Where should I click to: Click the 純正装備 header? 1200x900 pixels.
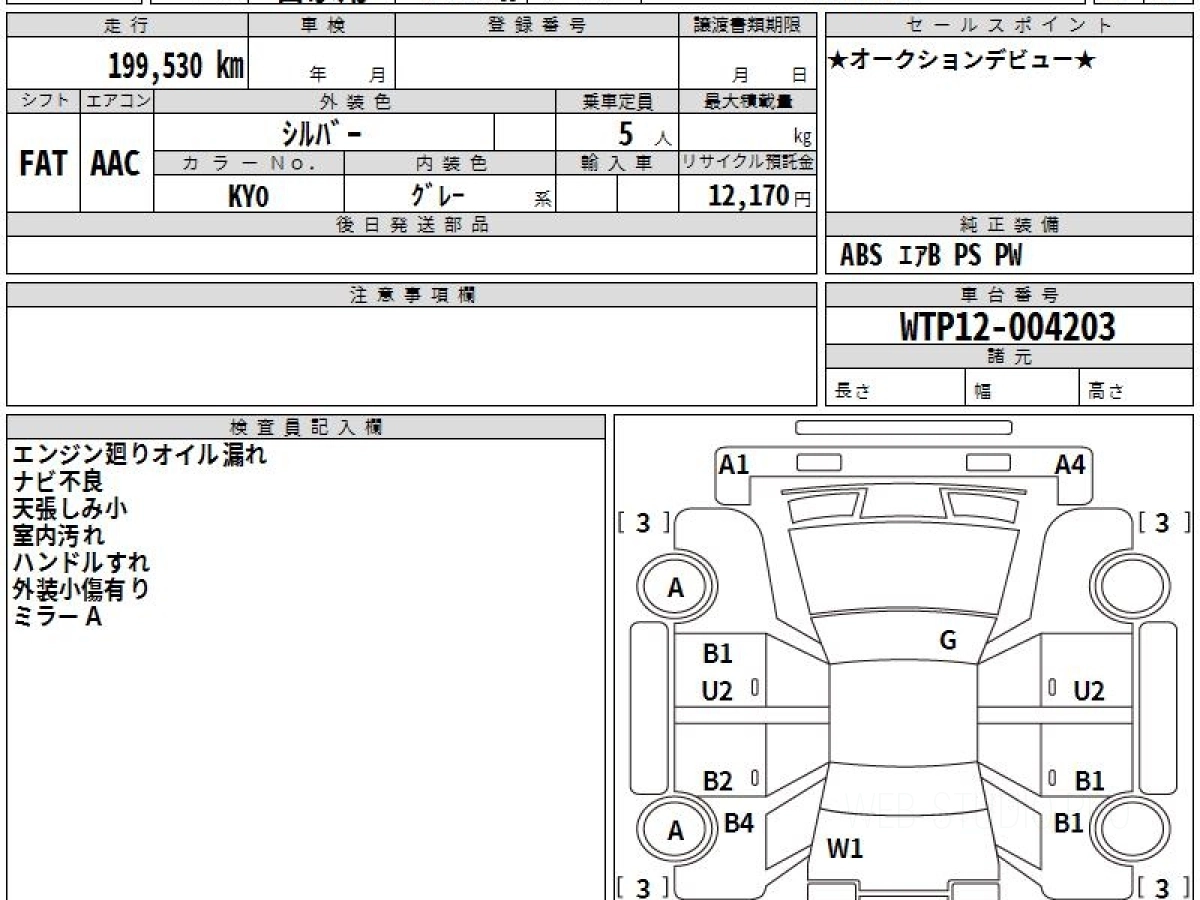click(1010, 225)
